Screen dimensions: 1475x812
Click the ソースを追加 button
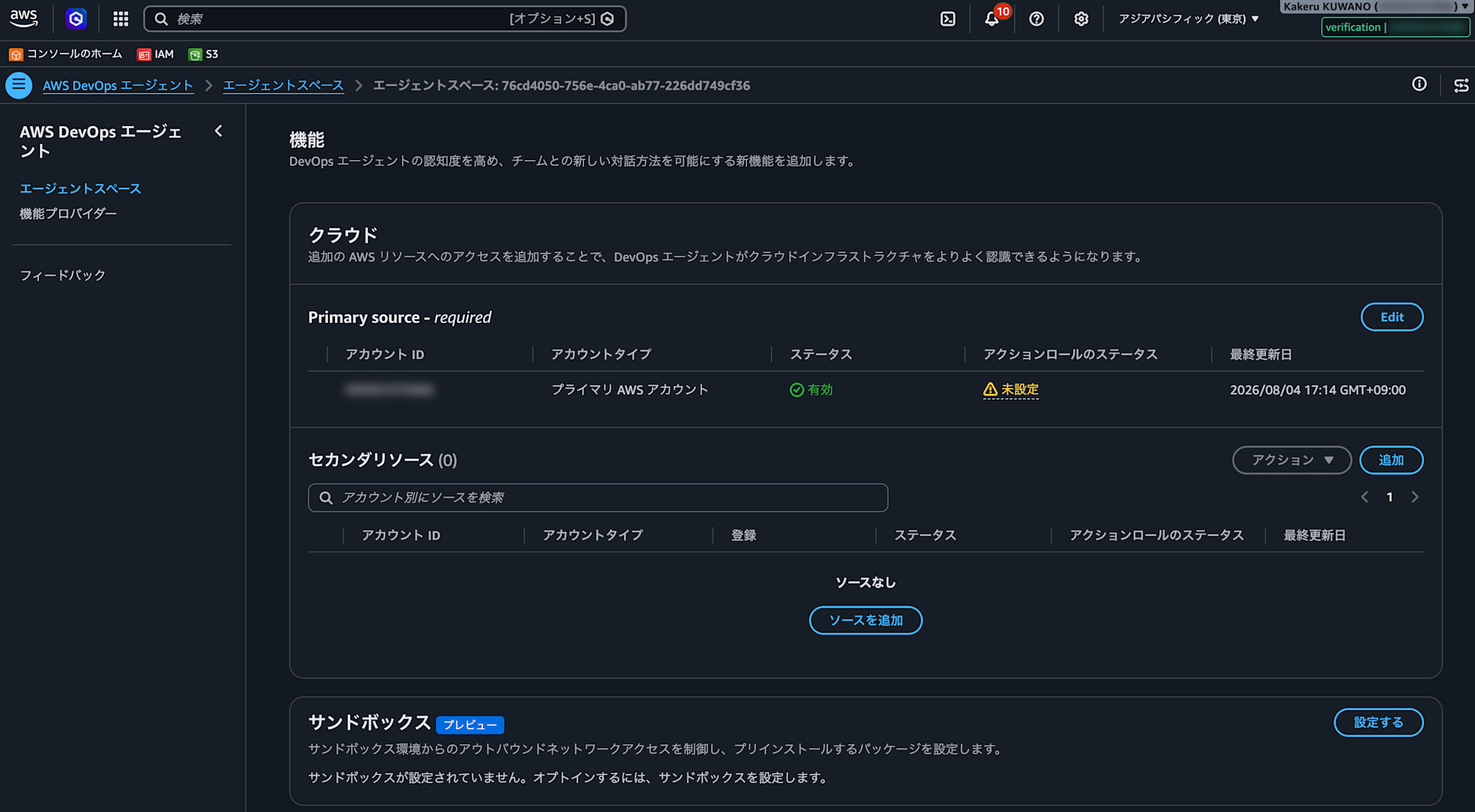click(866, 620)
